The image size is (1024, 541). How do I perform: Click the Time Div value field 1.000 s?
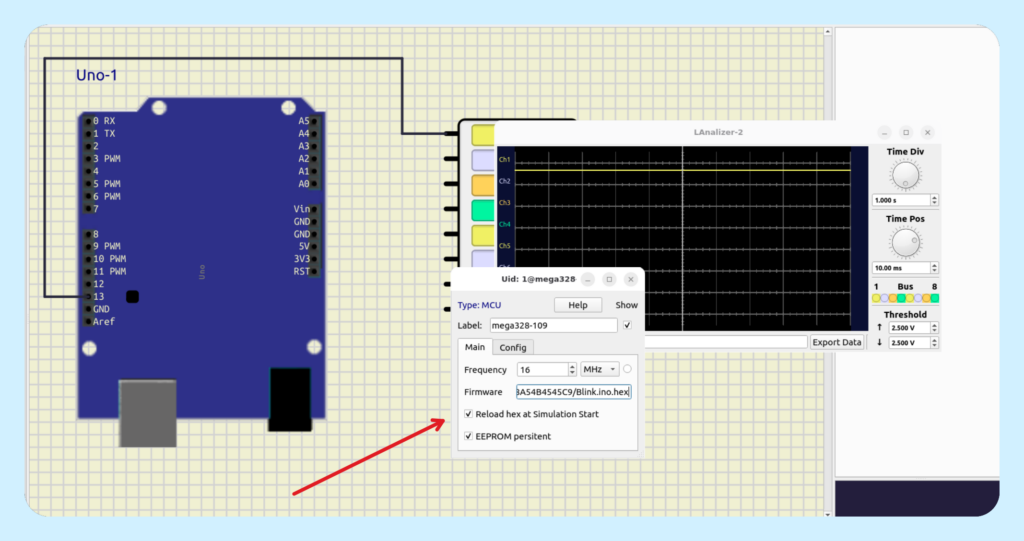901,200
